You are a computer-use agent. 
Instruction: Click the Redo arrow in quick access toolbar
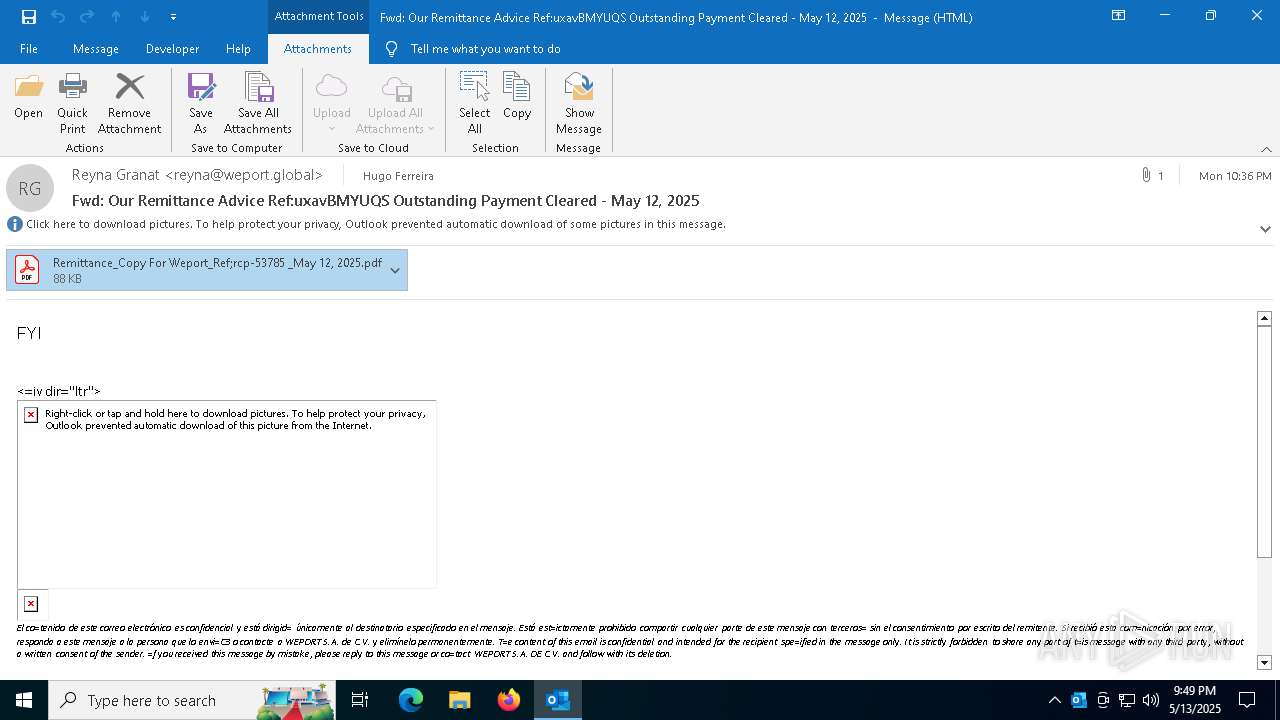(87, 17)
